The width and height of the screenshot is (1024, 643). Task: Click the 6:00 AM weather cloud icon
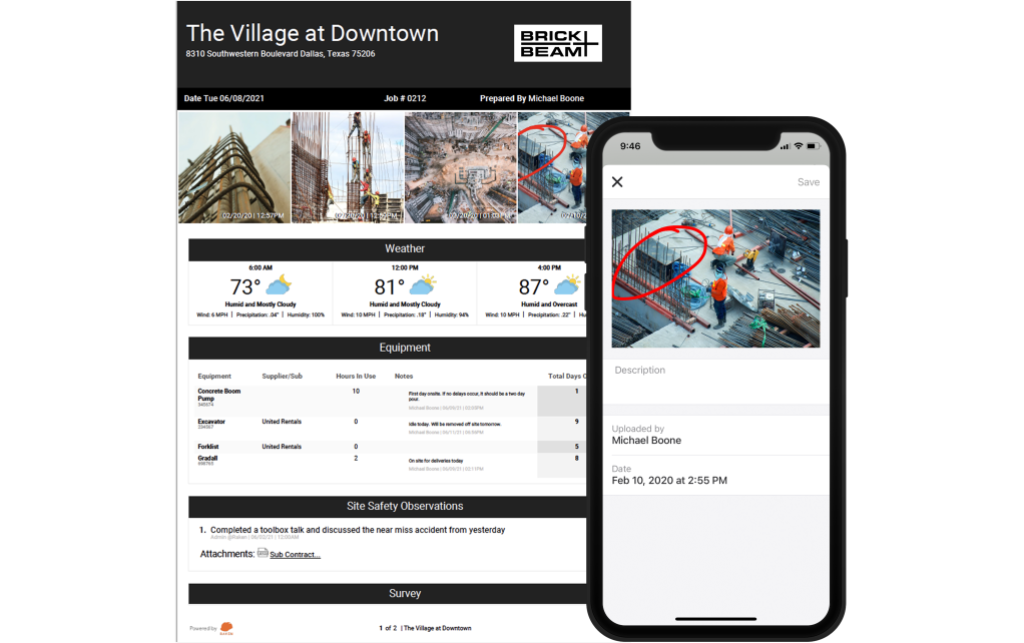click(279, 286)
